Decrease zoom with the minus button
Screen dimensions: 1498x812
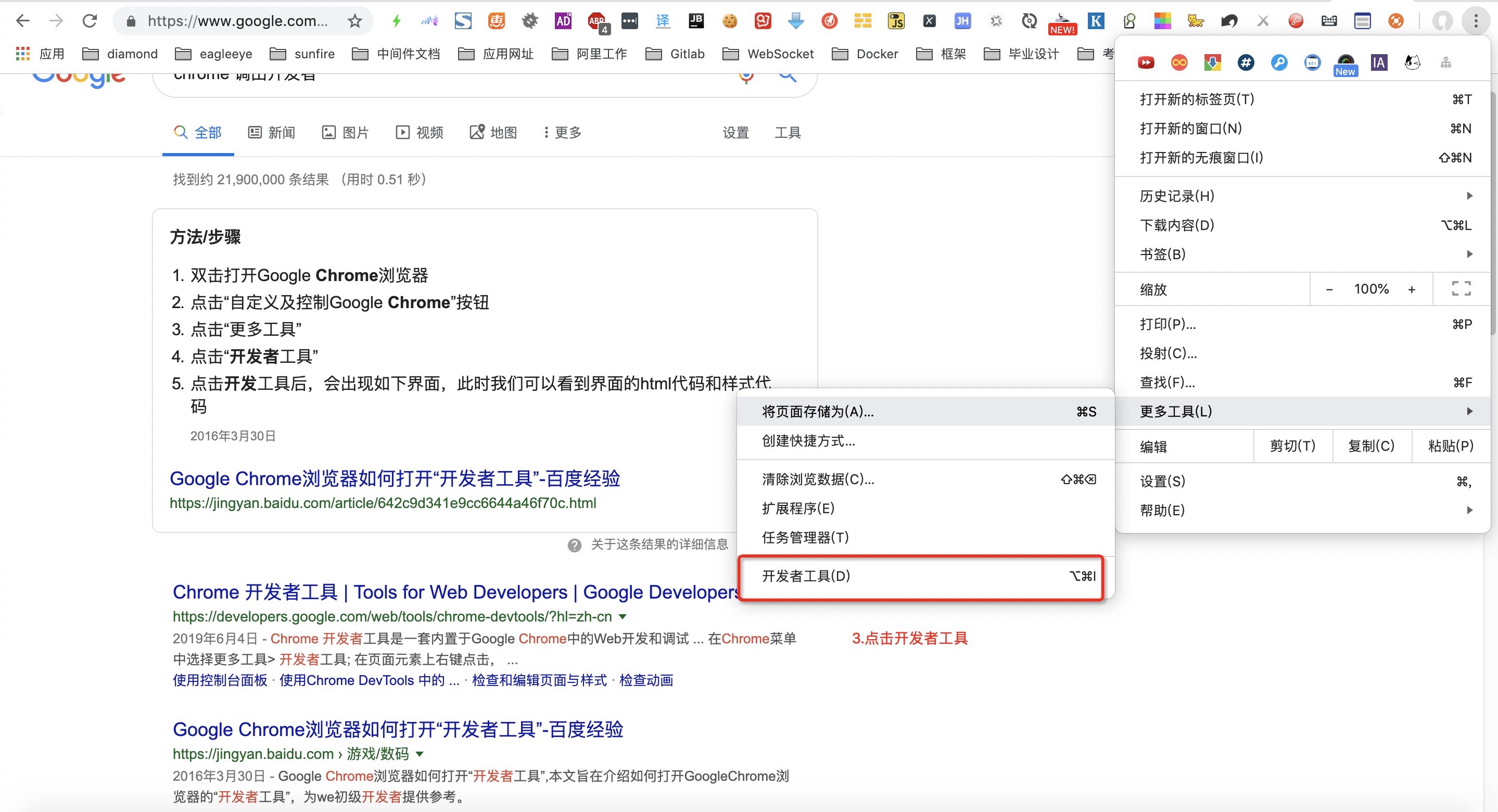point(1329,289)
